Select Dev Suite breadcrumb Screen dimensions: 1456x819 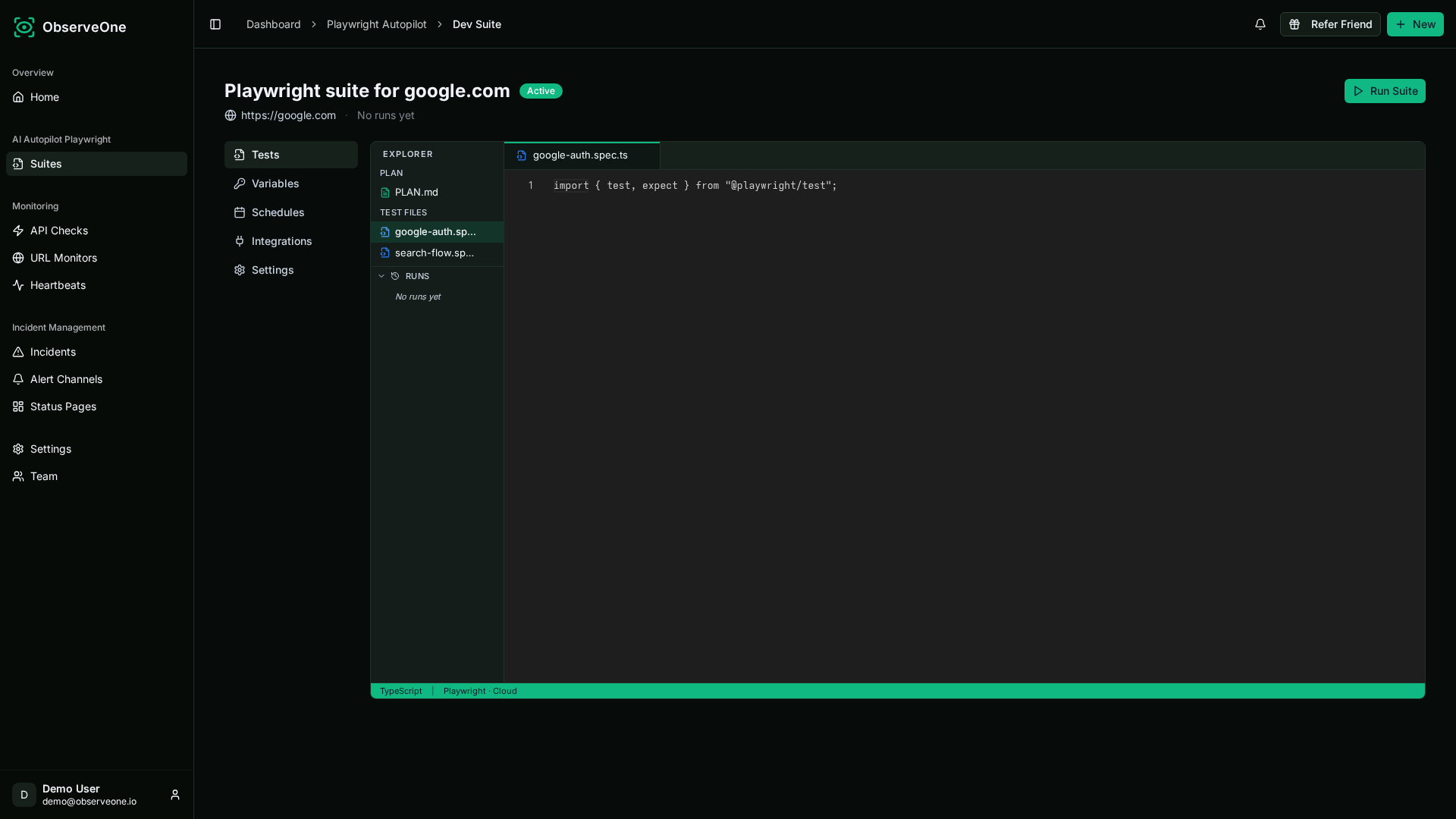click(477, 24)
